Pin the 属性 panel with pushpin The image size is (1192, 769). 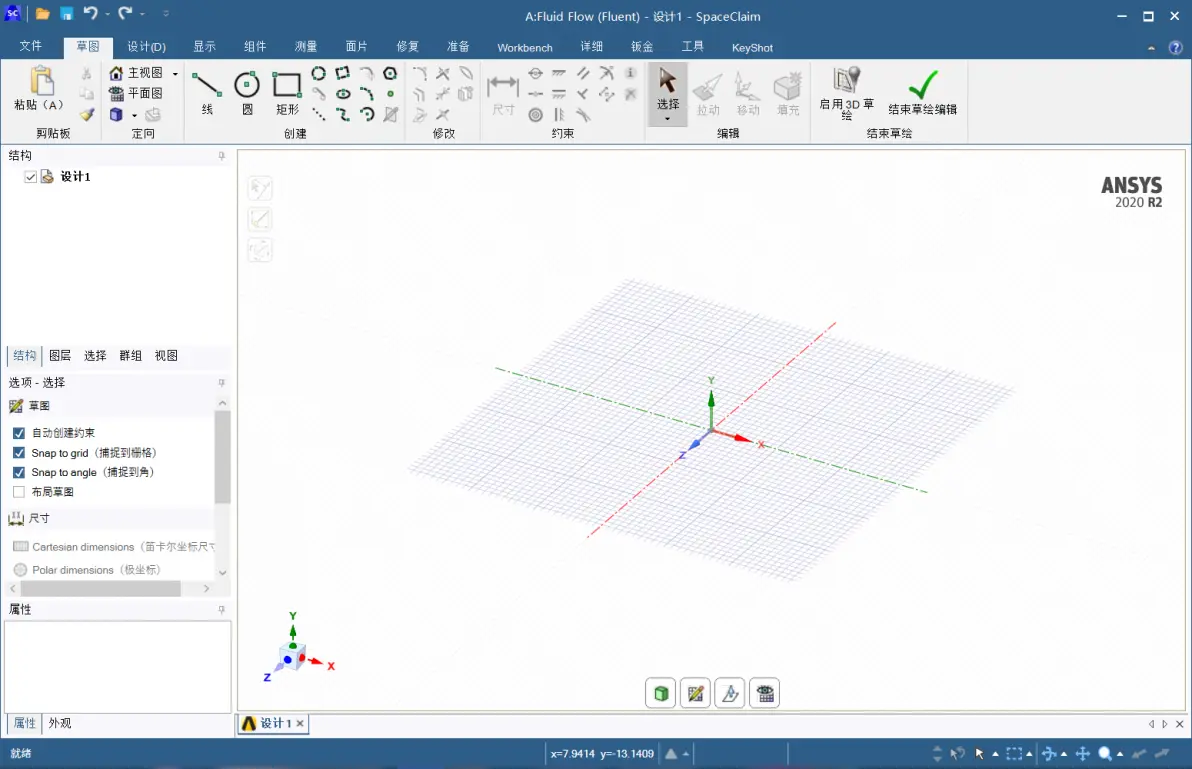pos(221,609)
